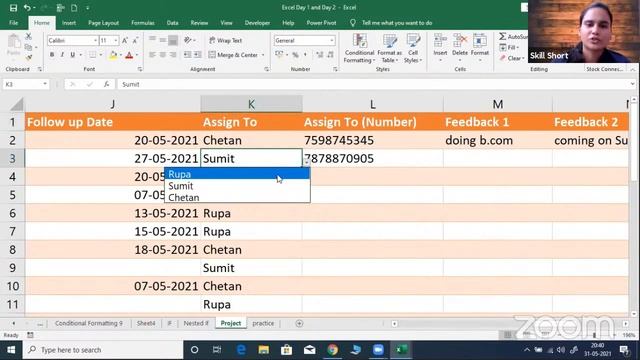
Task: Open the insert function fx button
Action: tap(106, 84)
